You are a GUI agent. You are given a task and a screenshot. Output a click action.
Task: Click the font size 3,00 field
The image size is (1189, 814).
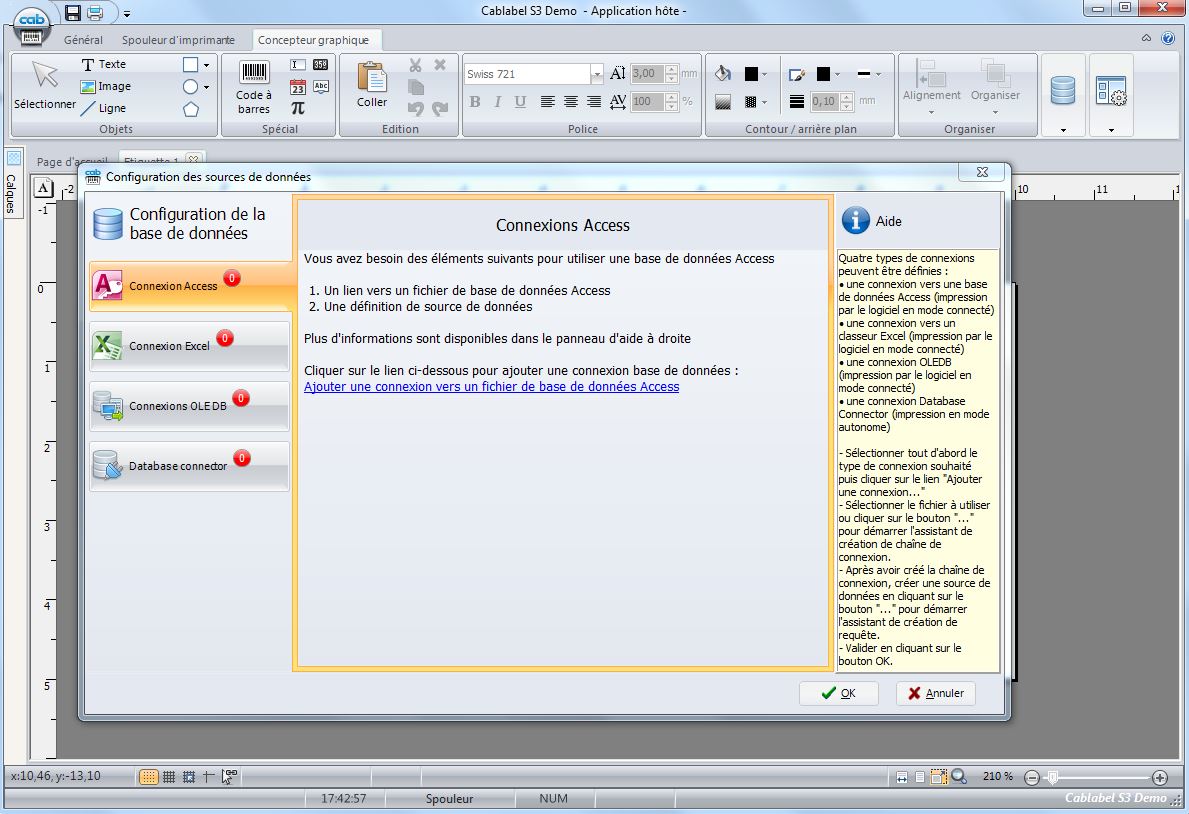click(648, 74)
